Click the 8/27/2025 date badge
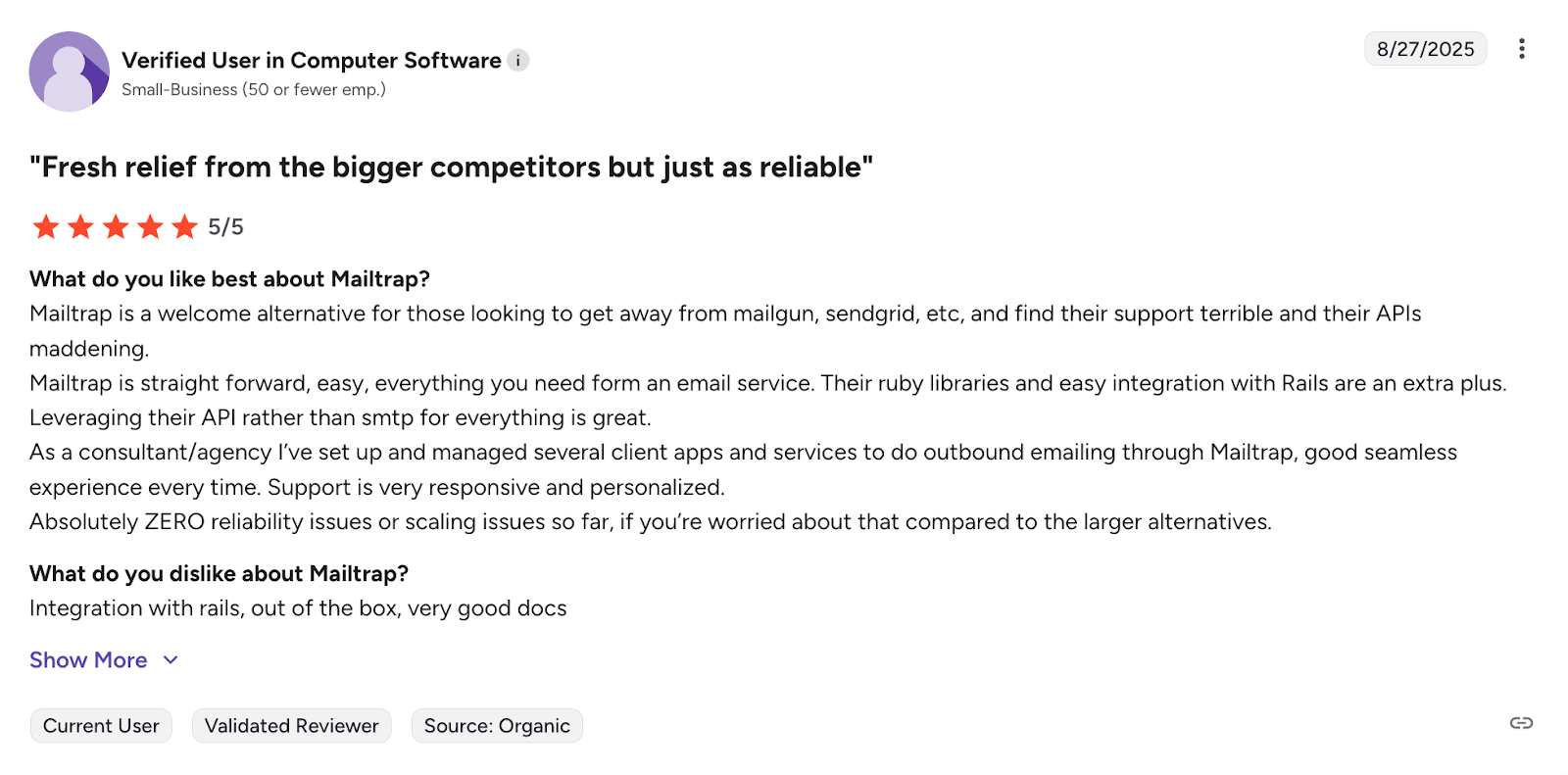The image size is (1568, 775). 1425,49
